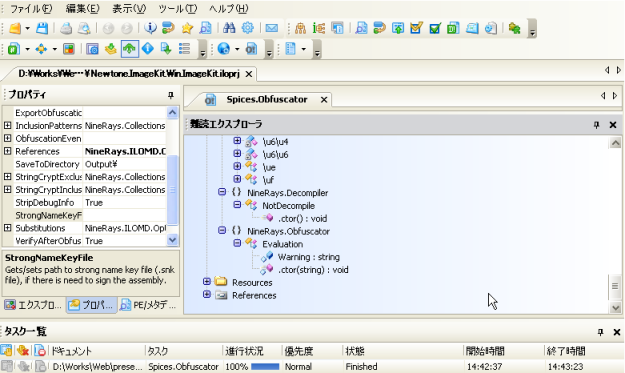Switch to the Spices.Obfuscator tab
625x373 pixels.
tap(267, 99)
